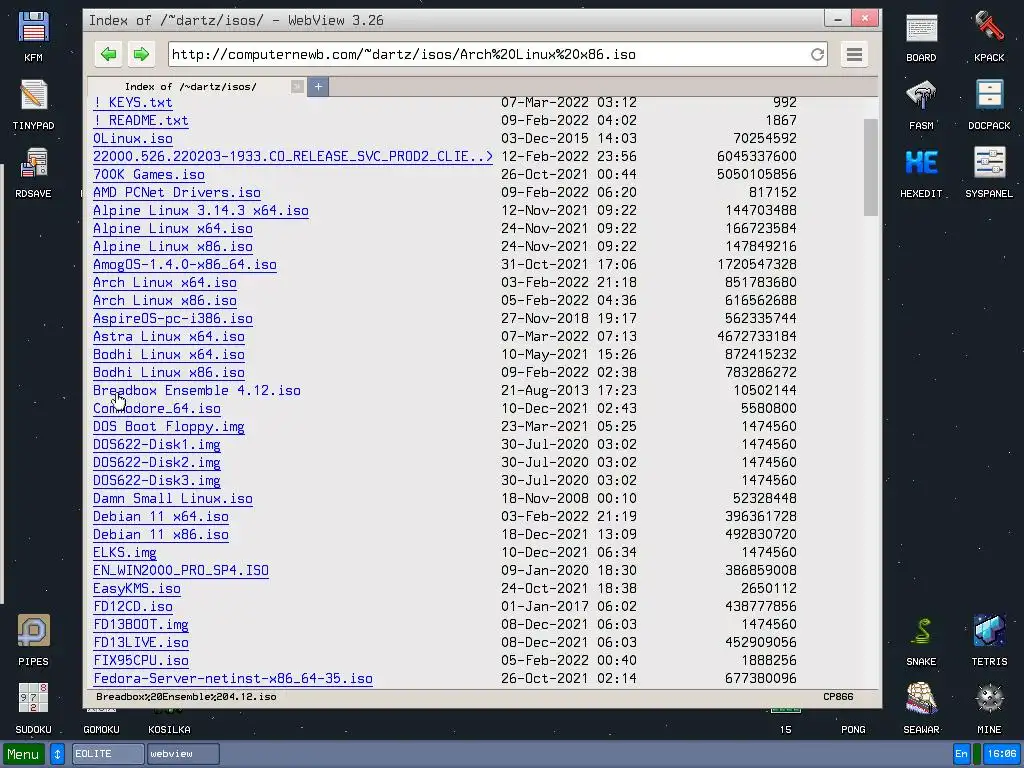The width and height of the screenshot is (1024, 768).
Task: Open Fedora-Server-netinst-x86_64-35.iso link
Action: 233,679
